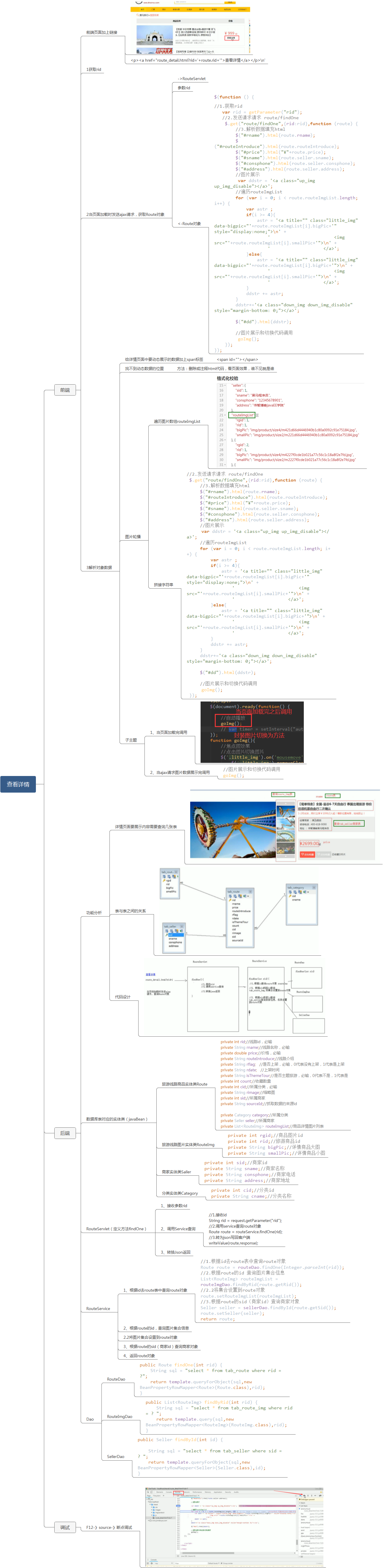Click node 给详情页面中要动态展示的数据加上span标签
Screen dimensions: 383x1568
(x=164, y=359)
